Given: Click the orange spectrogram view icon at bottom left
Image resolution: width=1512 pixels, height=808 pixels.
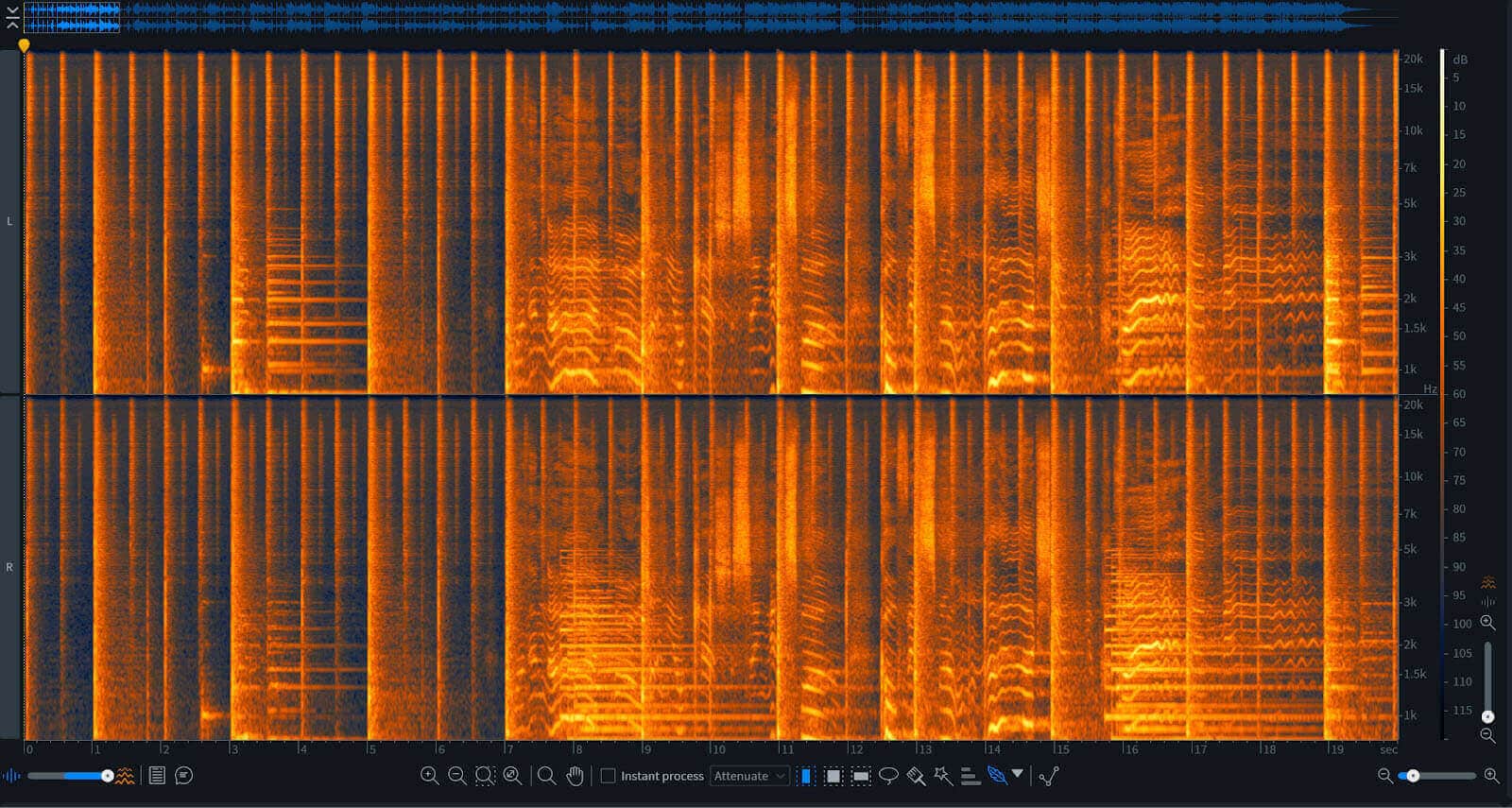Looking at the screenshot, I should 125,776.
